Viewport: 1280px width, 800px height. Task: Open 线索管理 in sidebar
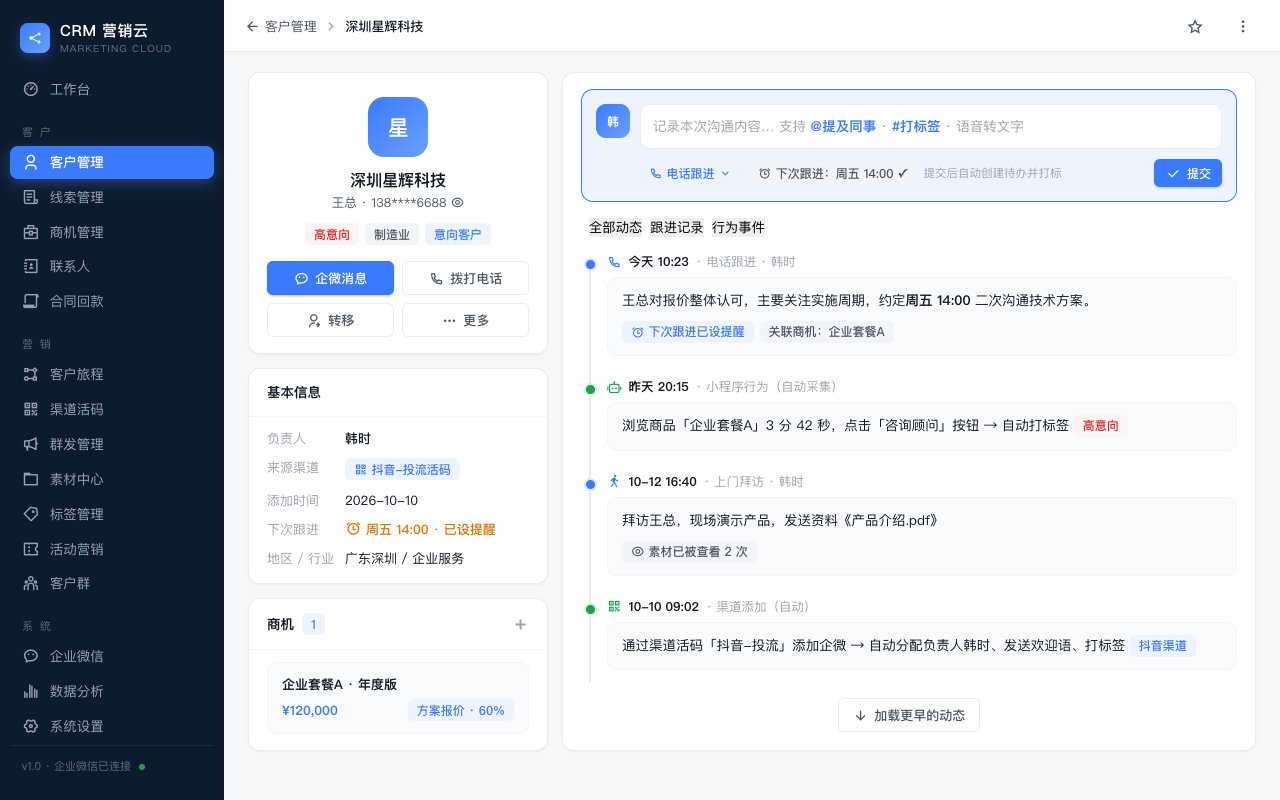pos(112,197)
